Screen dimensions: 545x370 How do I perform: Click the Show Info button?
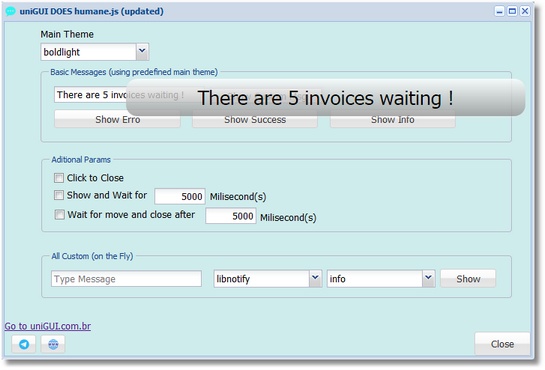[x=392, y=119]
